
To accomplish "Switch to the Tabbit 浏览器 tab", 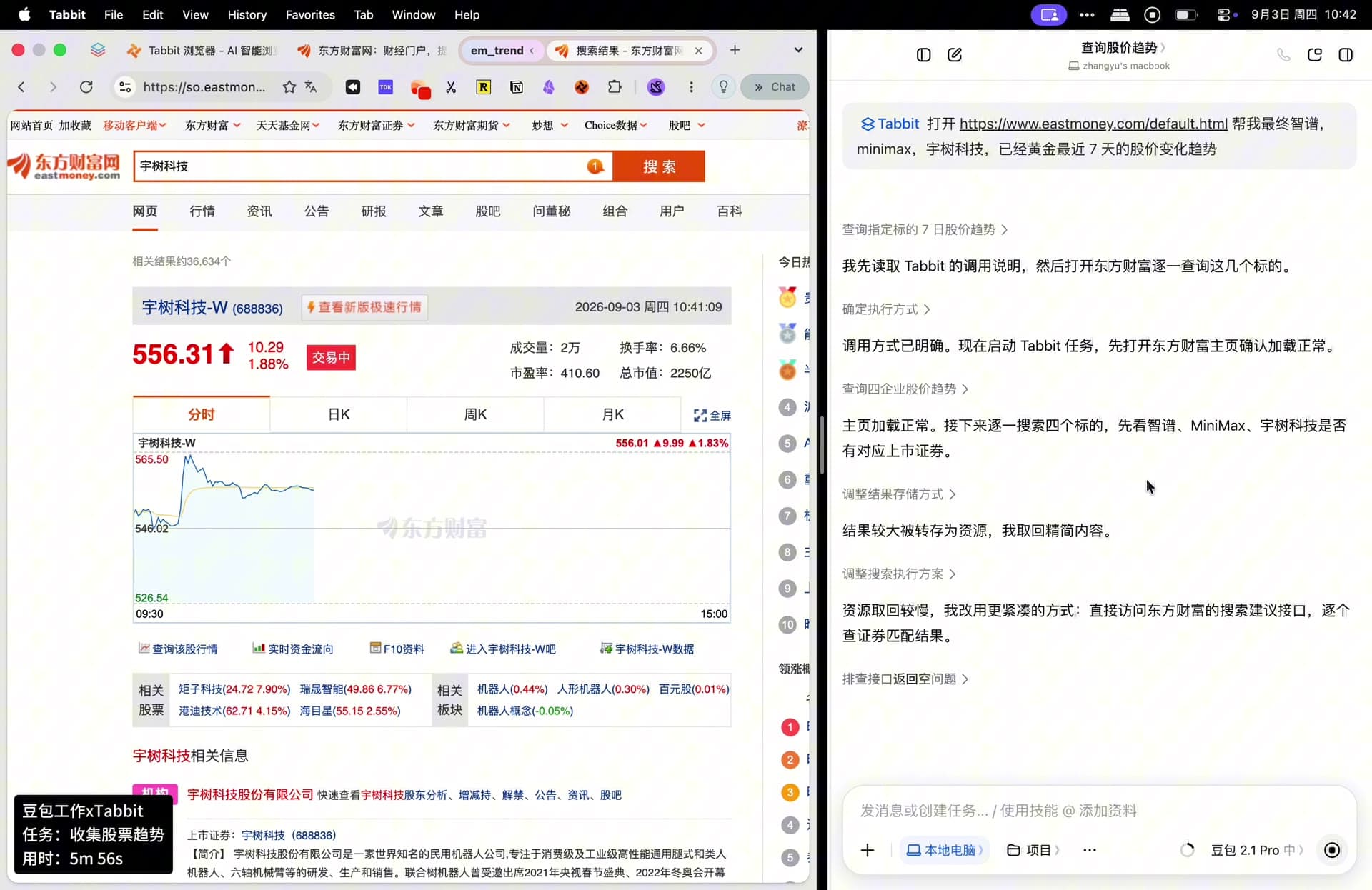I will (x=202, y=51).
